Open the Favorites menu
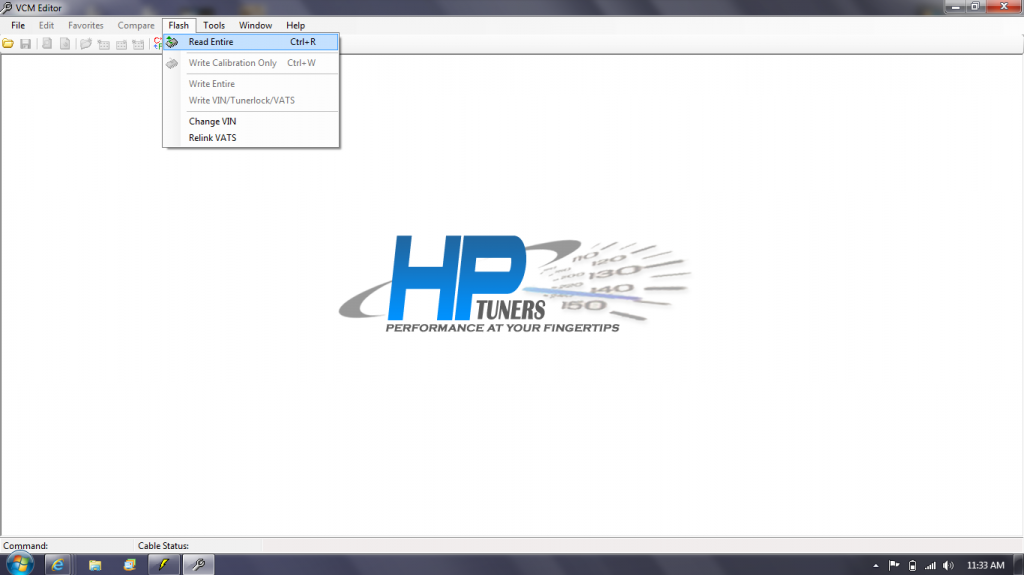This screenshot has width=1024, height=575. point(86,25)
